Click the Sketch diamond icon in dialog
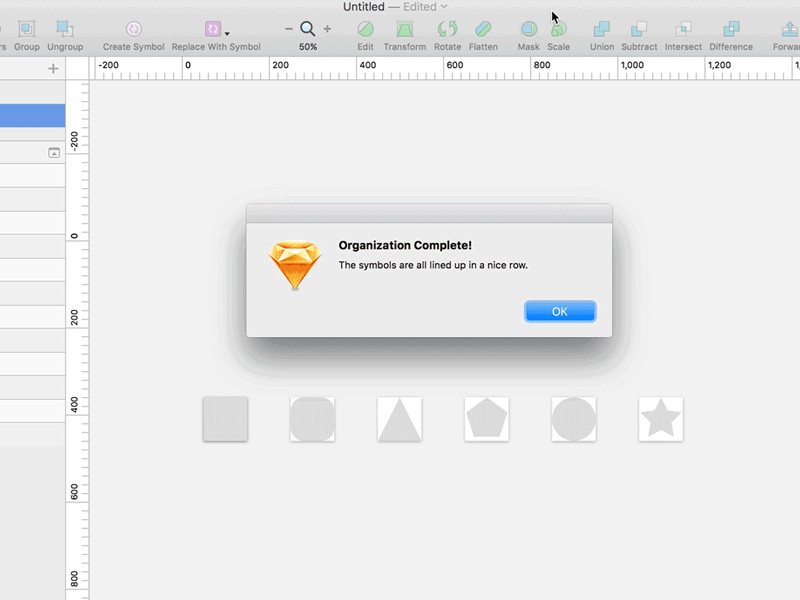 pyautogui.click(x=295, y=265)
